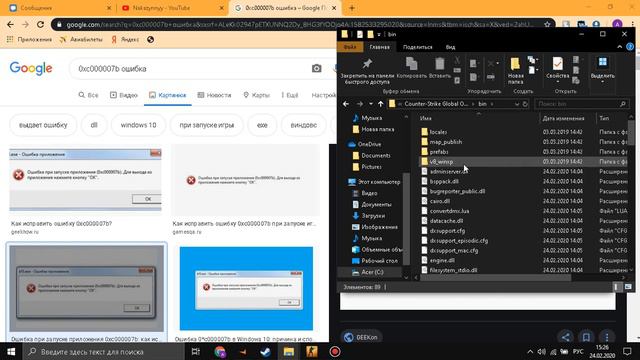Select the Google Новости search tab
The width and height of the screenshot is (640, 360).
click(x=214, y=95)
